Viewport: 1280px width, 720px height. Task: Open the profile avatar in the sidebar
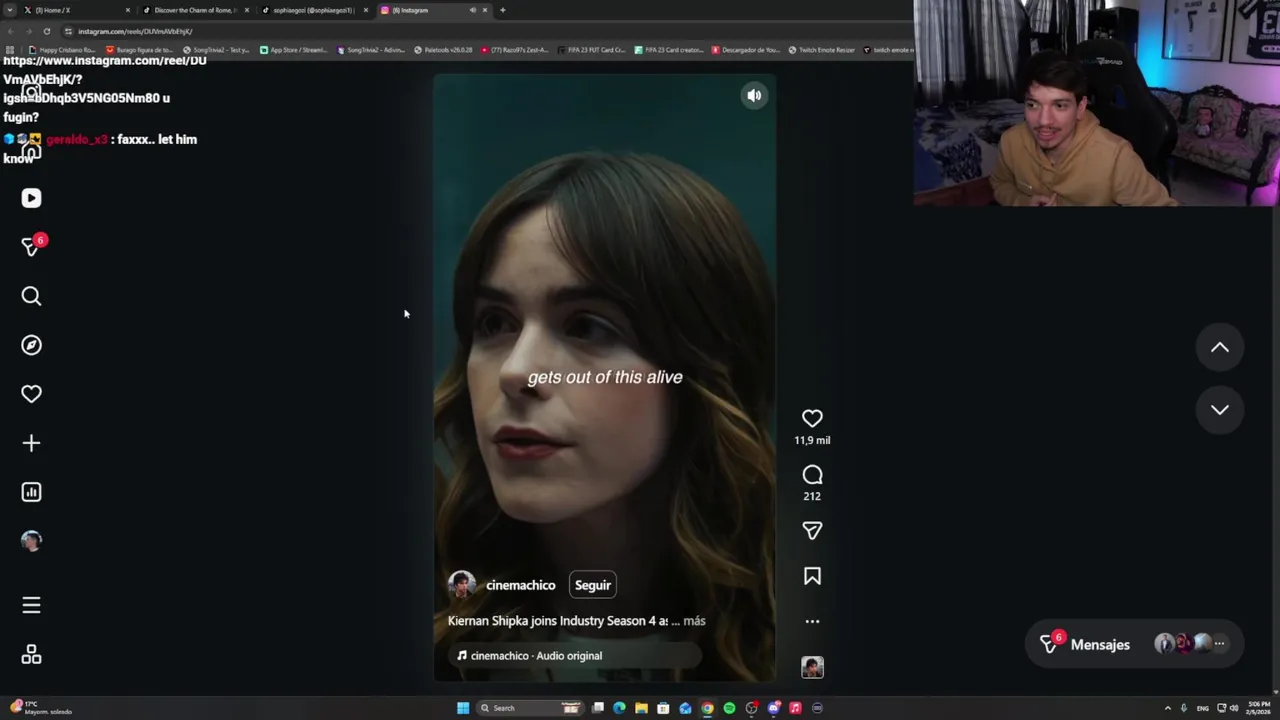(x=31, y=541)
